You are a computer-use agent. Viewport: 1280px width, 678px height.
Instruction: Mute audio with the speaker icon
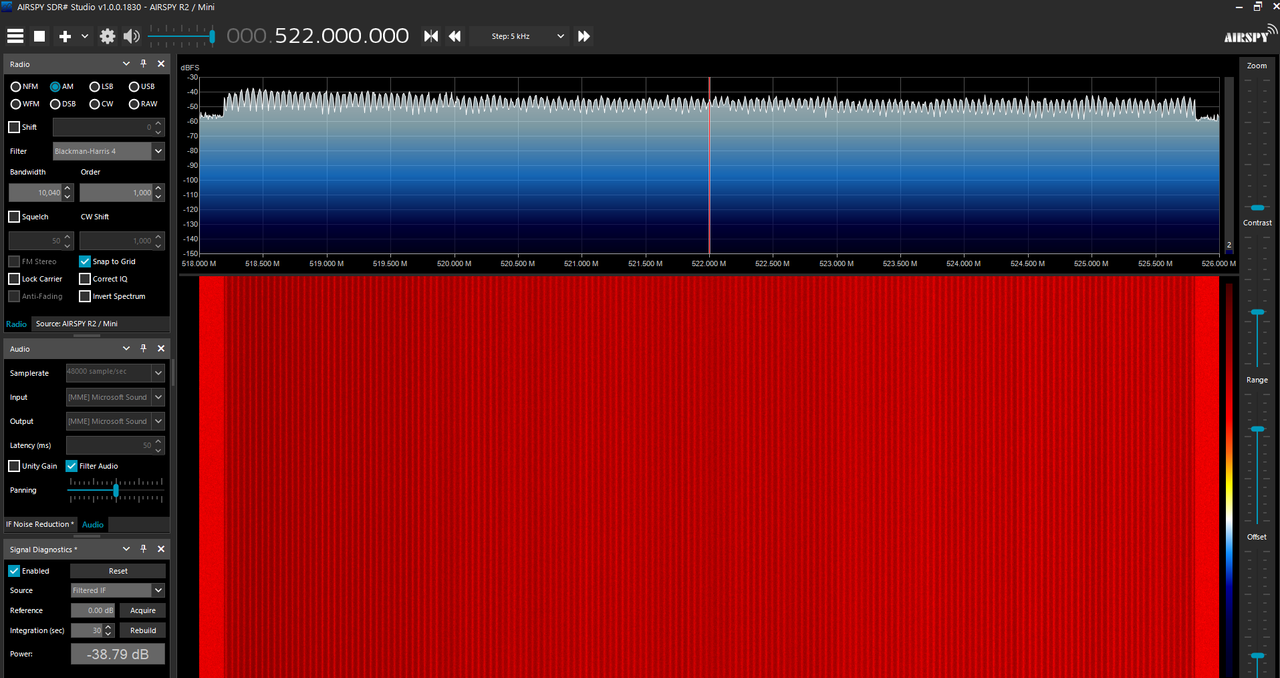coord(131,36)
